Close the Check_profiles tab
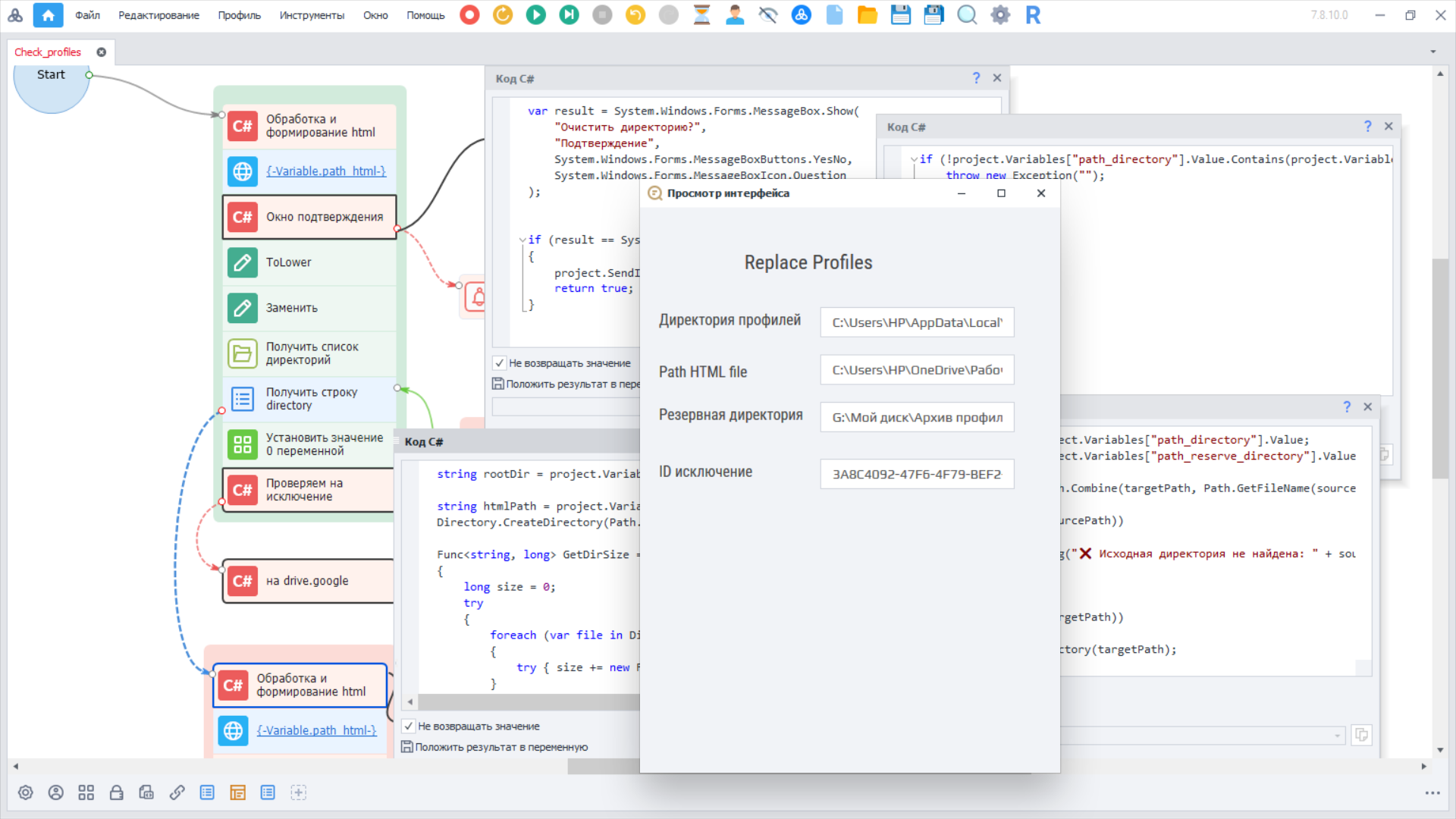The height and width of the screenshot is (819, 1456). point(101,52)
